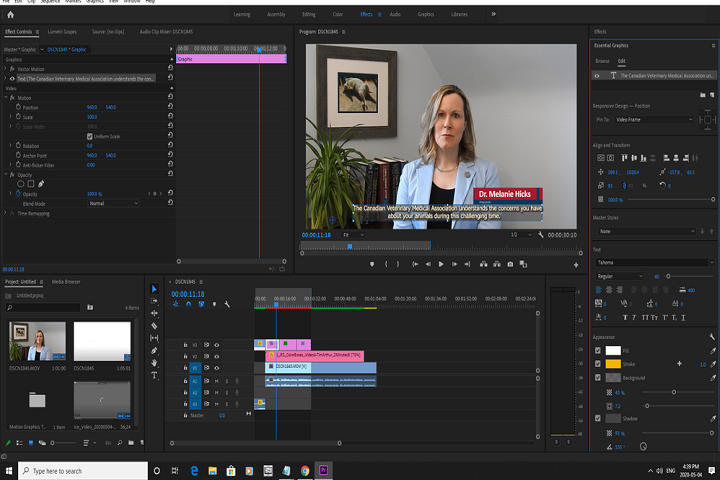Toggle the Uniform Scale checkbox
720x480 pixels.
click(x=90, y=136)
